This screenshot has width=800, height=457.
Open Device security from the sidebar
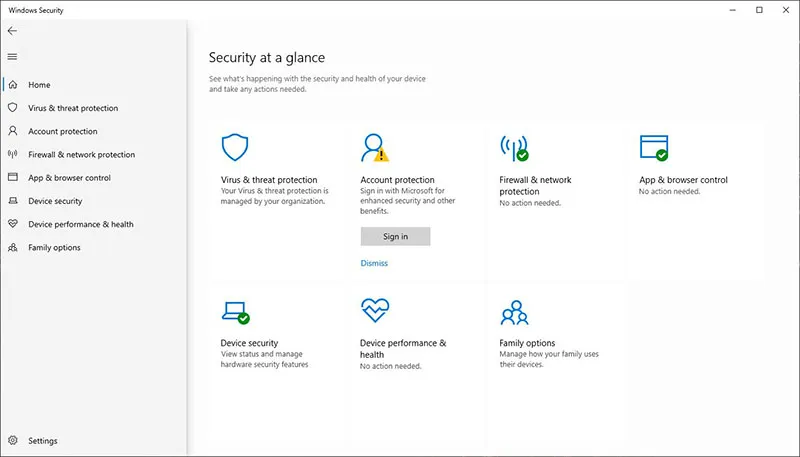coord(55,201)
